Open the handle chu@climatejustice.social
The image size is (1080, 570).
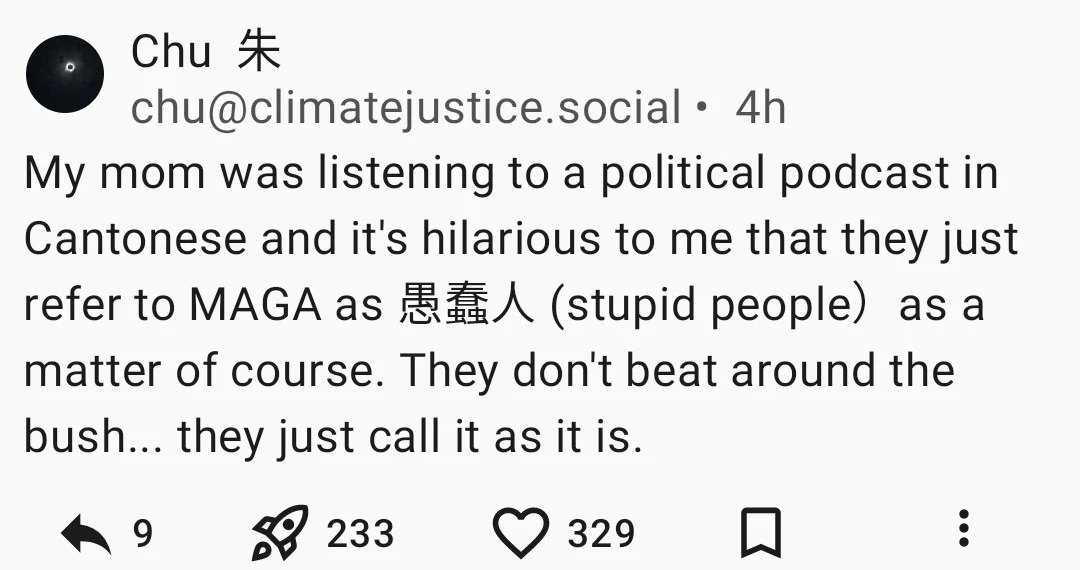pyautogui.click(x=406, y=108)
